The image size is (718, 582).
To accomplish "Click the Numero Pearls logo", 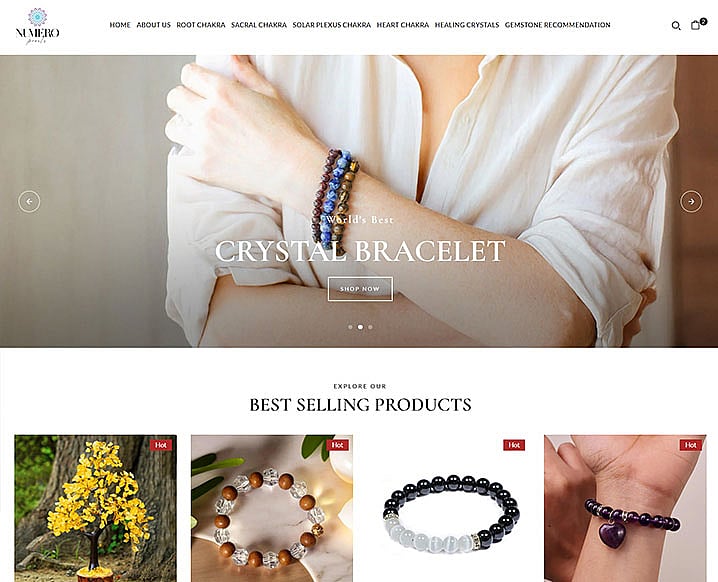I will point(38,26).
